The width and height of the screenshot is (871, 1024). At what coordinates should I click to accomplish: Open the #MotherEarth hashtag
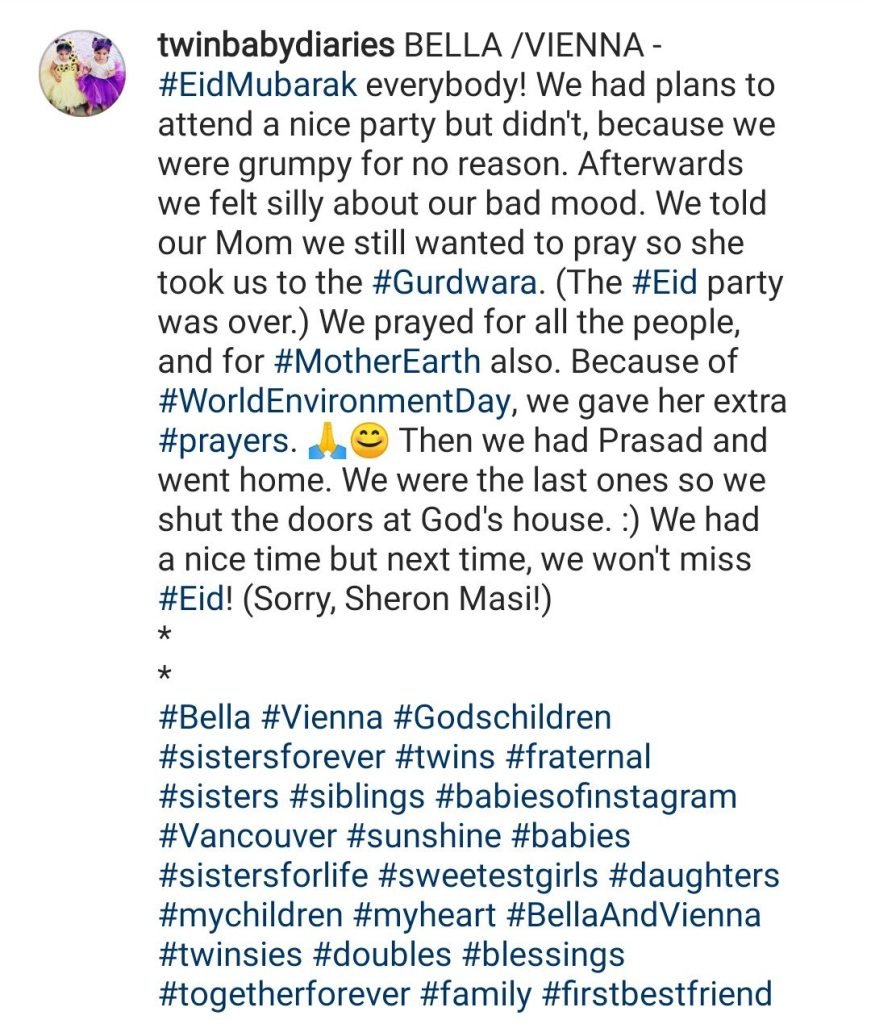377,361
